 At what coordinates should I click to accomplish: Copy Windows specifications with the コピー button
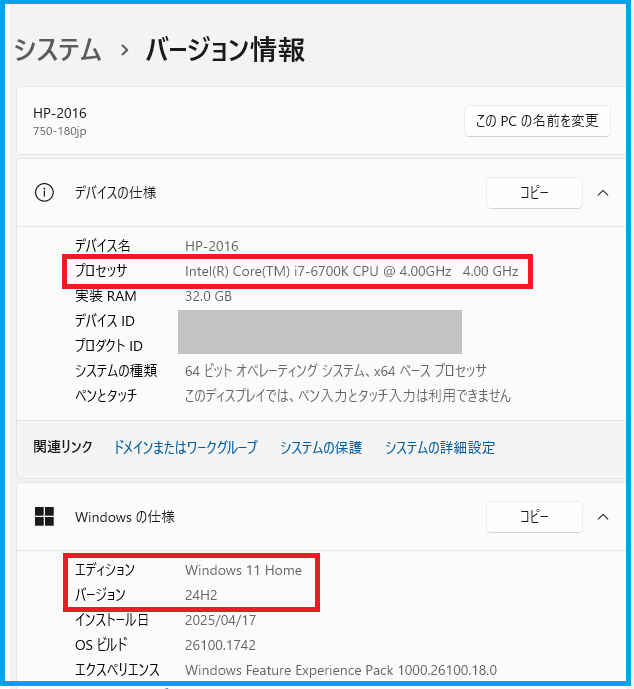(x=534, y=517)
